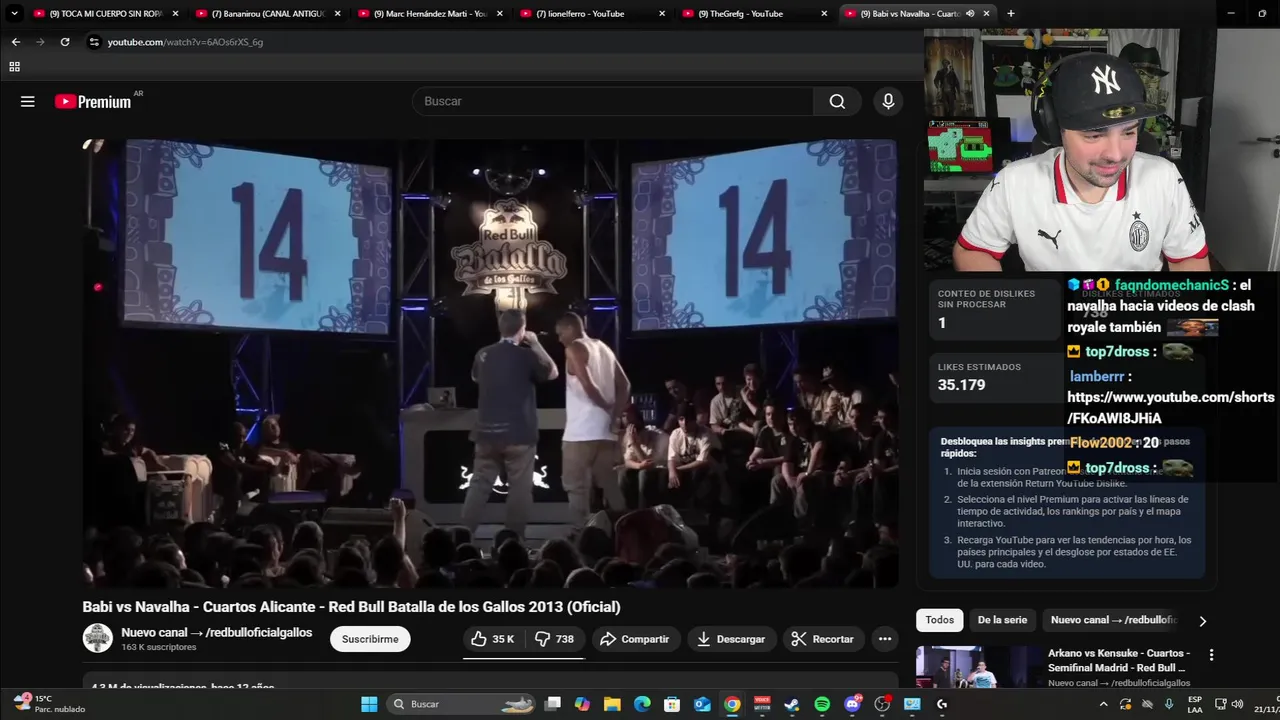
Task: Open the channel avatar next to channel name
Action: (97, 638)
